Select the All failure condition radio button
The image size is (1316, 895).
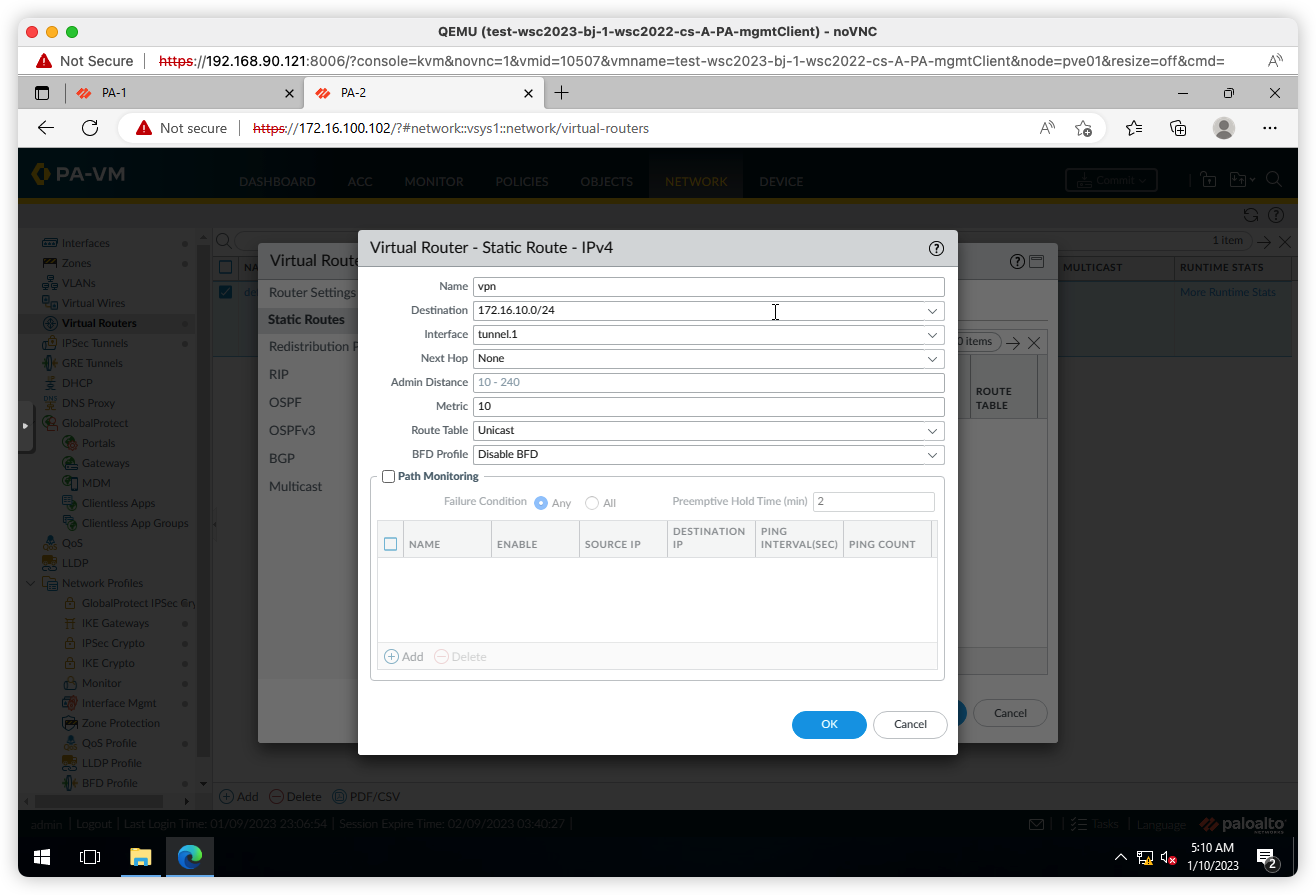pyautogui.click(x=589, y=503)
